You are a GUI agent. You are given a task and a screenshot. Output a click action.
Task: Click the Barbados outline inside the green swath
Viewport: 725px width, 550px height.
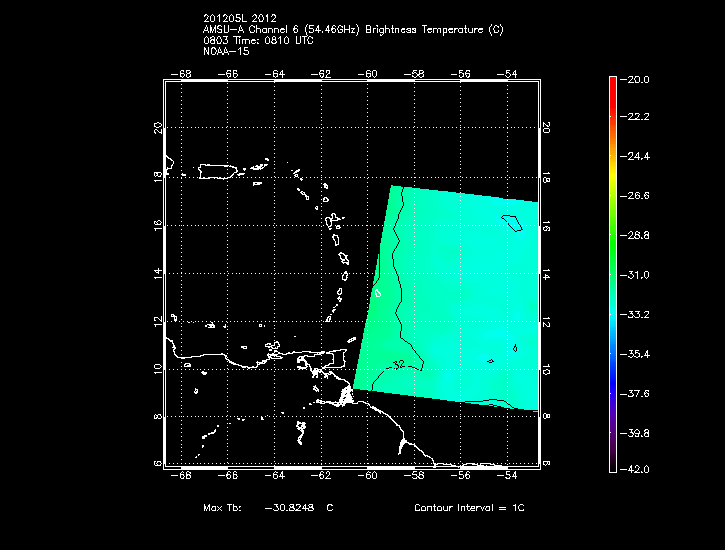(378, 293)
